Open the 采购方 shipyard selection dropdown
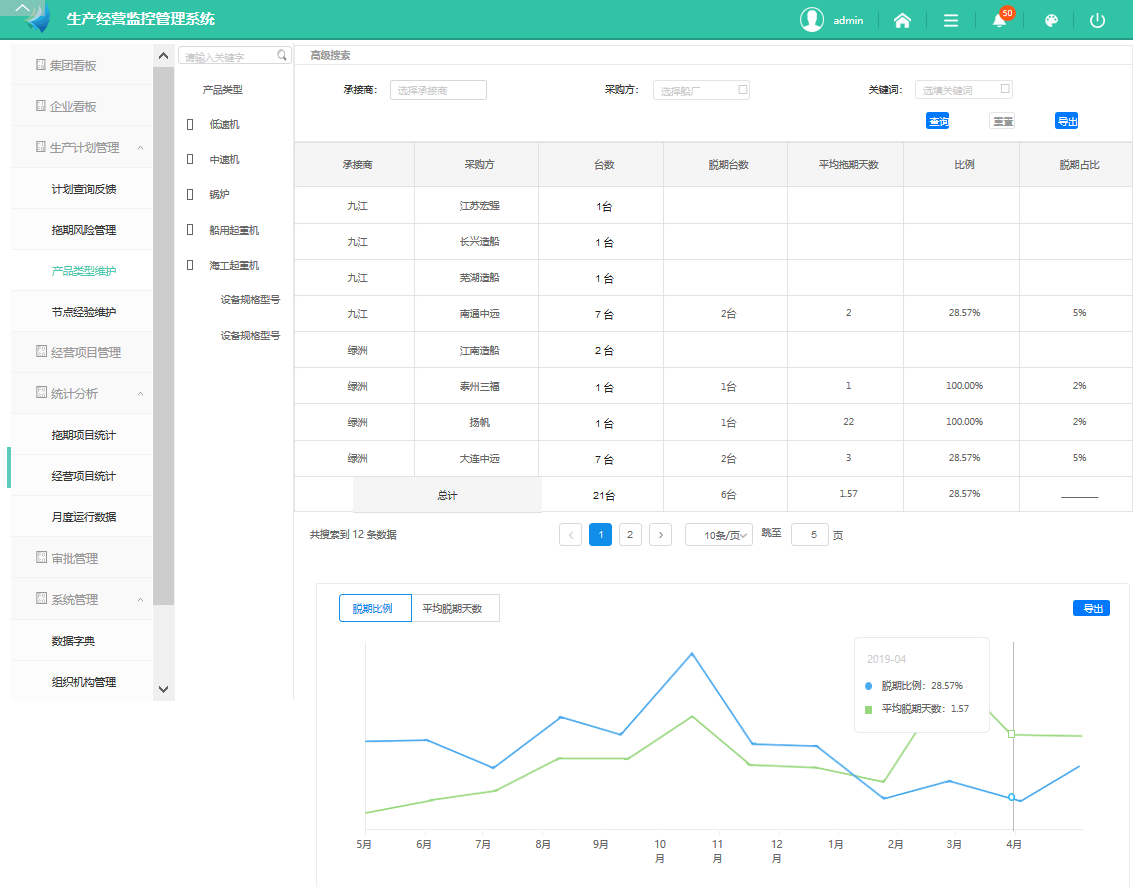 point(701,90)
